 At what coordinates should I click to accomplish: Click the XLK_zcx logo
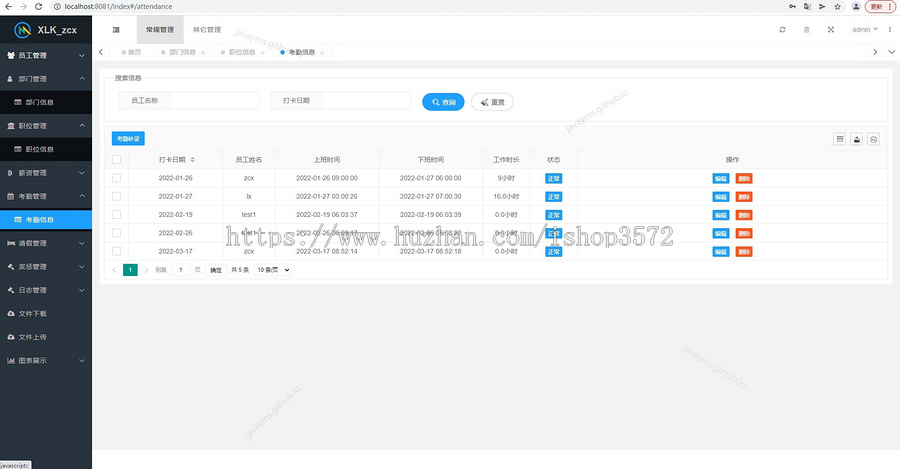[x=46, y=30]
